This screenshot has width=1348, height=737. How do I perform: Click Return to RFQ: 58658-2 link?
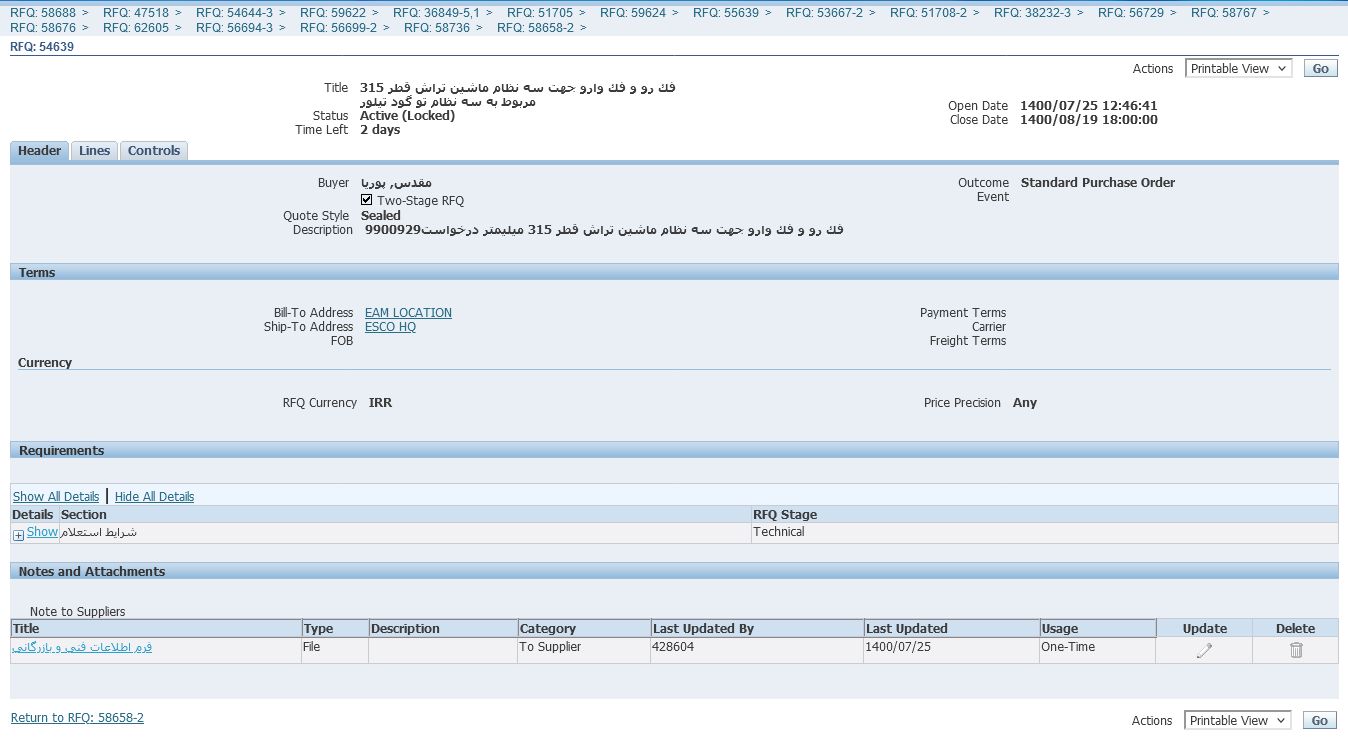(x=77, y=718)
